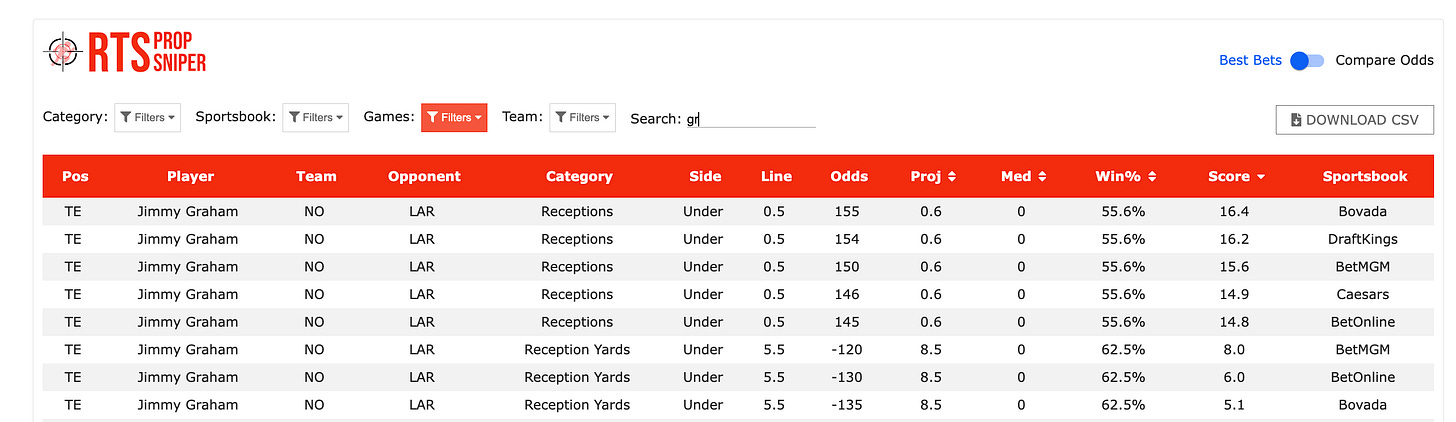Screen dimensions: 1456x422
Task: Click DraftKings in the Sportsbook column
Action: pyautogui.click(x=1363, y=239)
